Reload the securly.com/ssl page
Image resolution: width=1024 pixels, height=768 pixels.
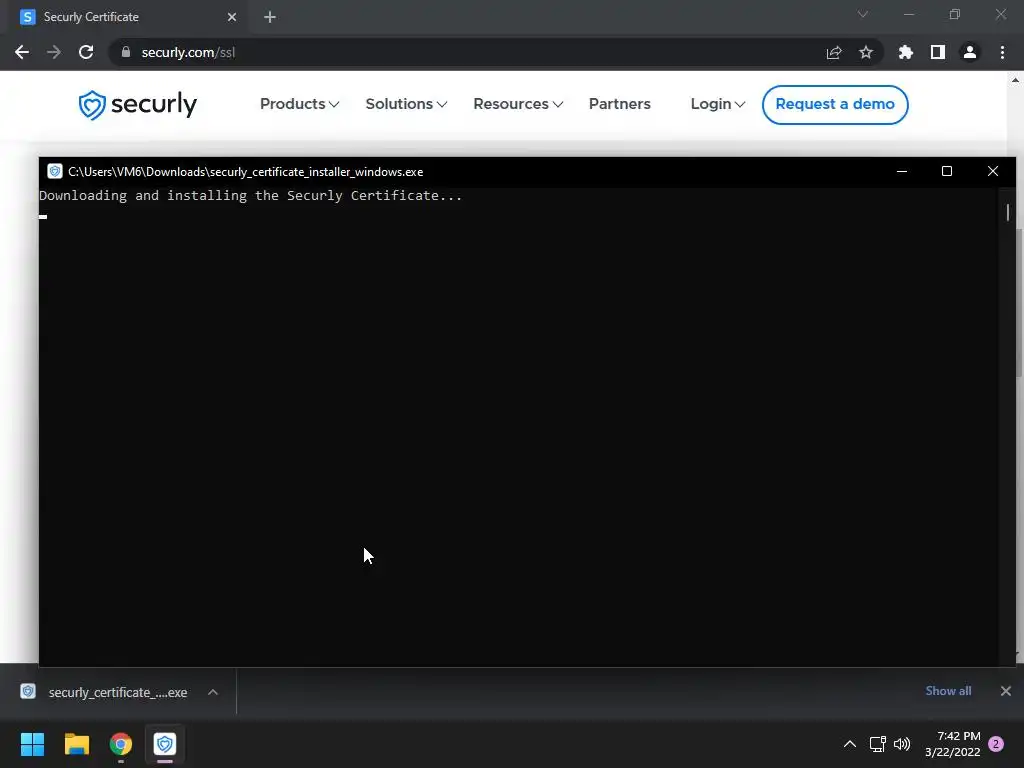[86, 52]
